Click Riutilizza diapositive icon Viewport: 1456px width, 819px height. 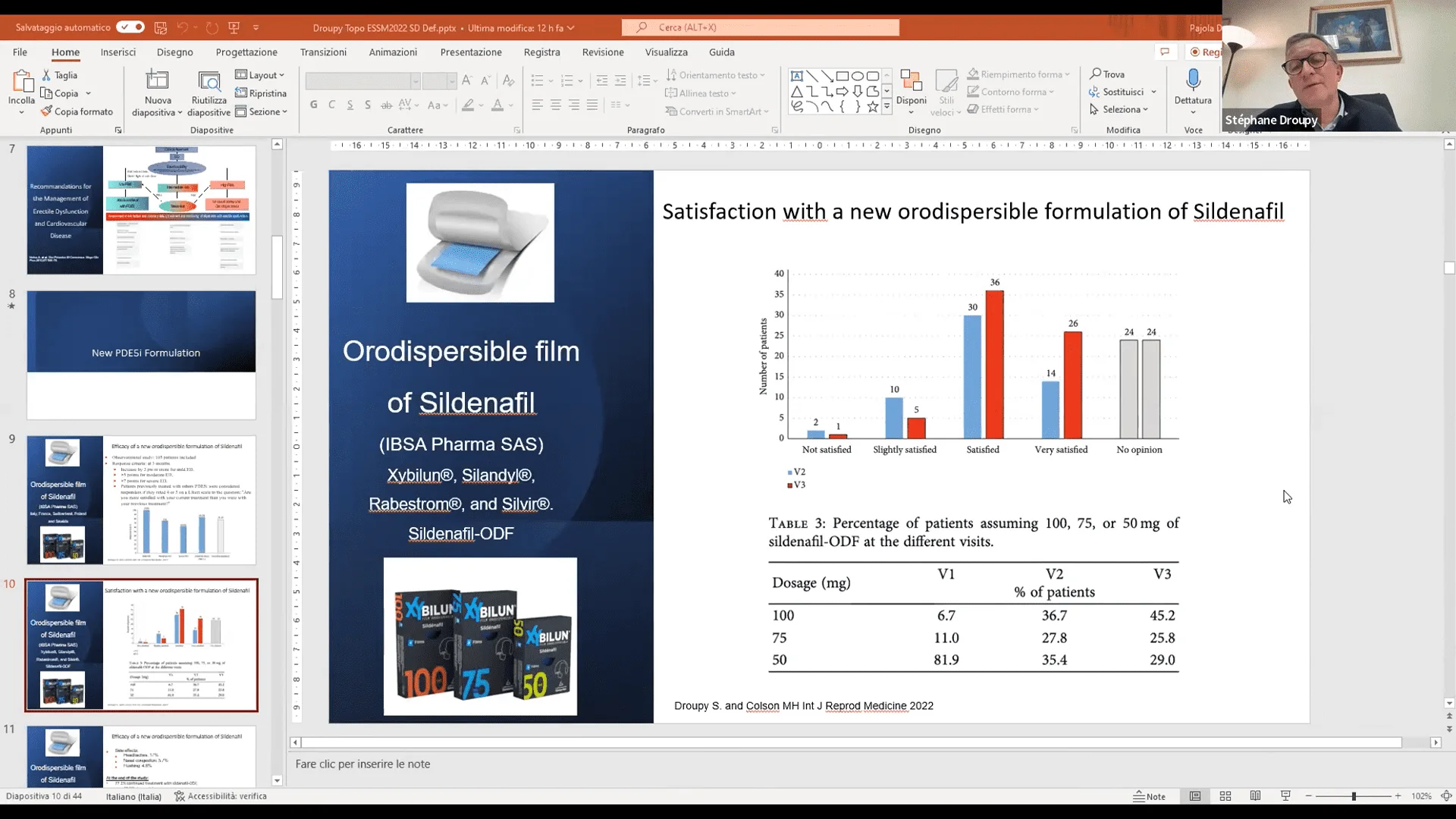point(209,81)
